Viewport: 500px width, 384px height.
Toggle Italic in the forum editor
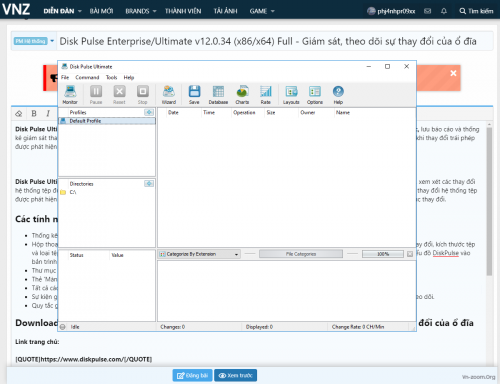click(x=48, y=114)
